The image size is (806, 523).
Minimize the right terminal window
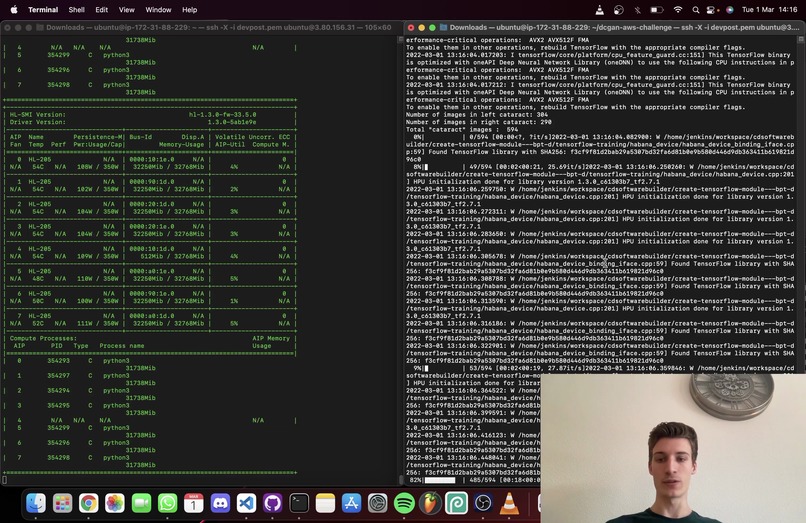pyautogui.click(x=422, y=28)
